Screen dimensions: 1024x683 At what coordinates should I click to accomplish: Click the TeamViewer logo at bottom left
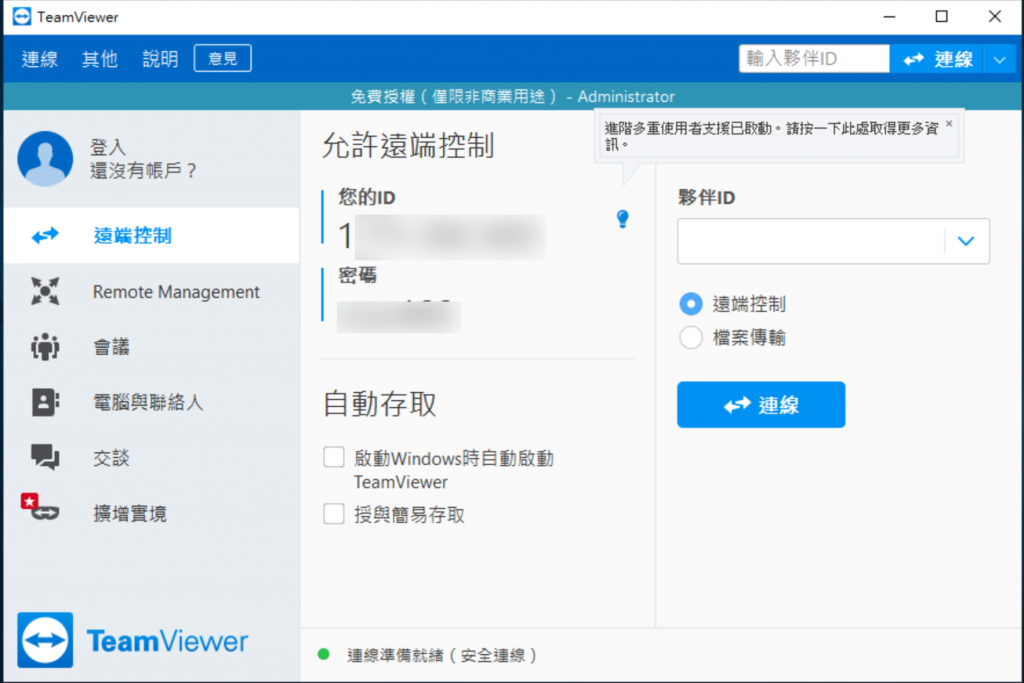[x=133, y=641]
